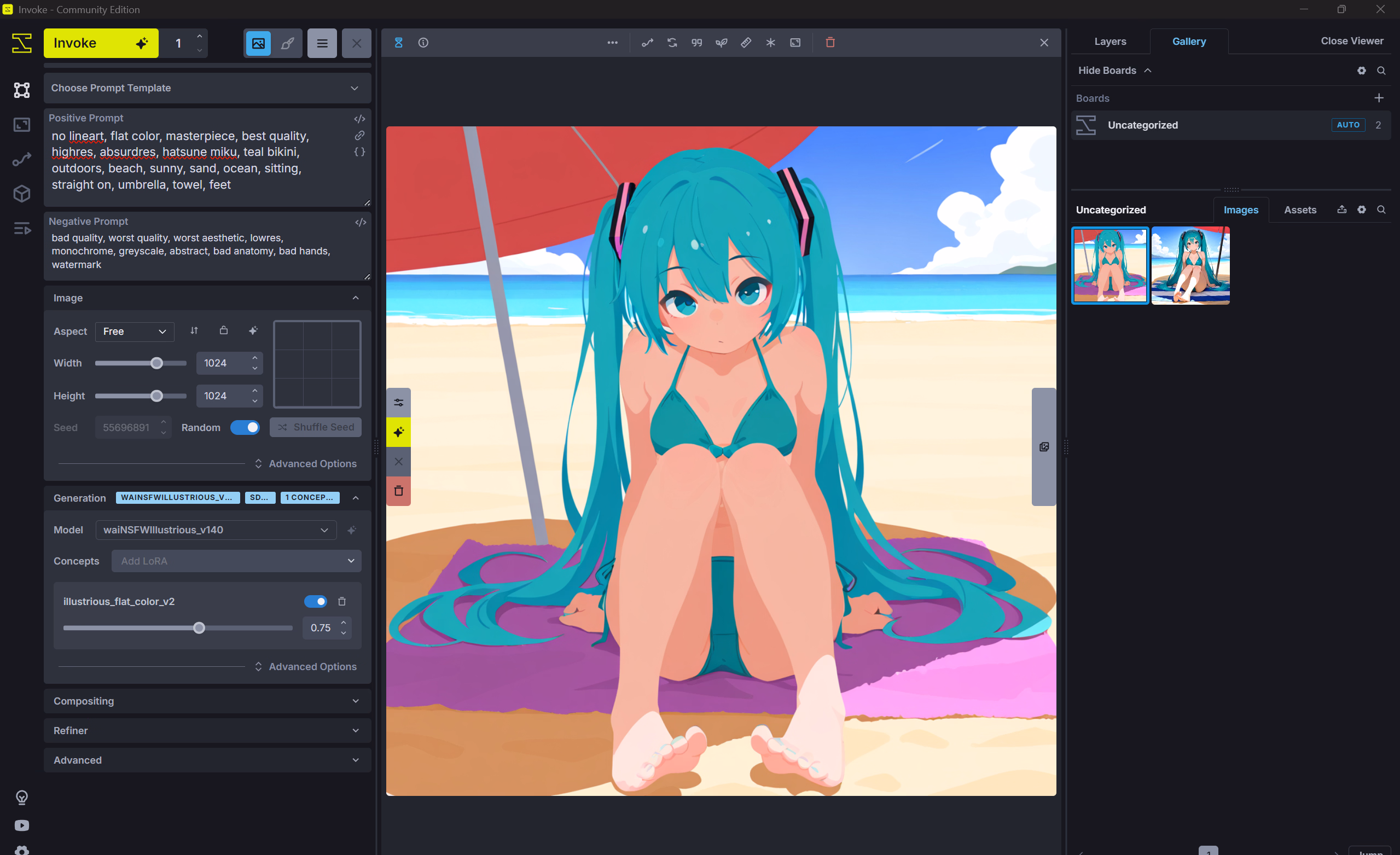Image resolution: width=1400 pixels, height=855 pixels.
Task: Expand Choose Prompt Template dropdown
Action: point(207,88)
